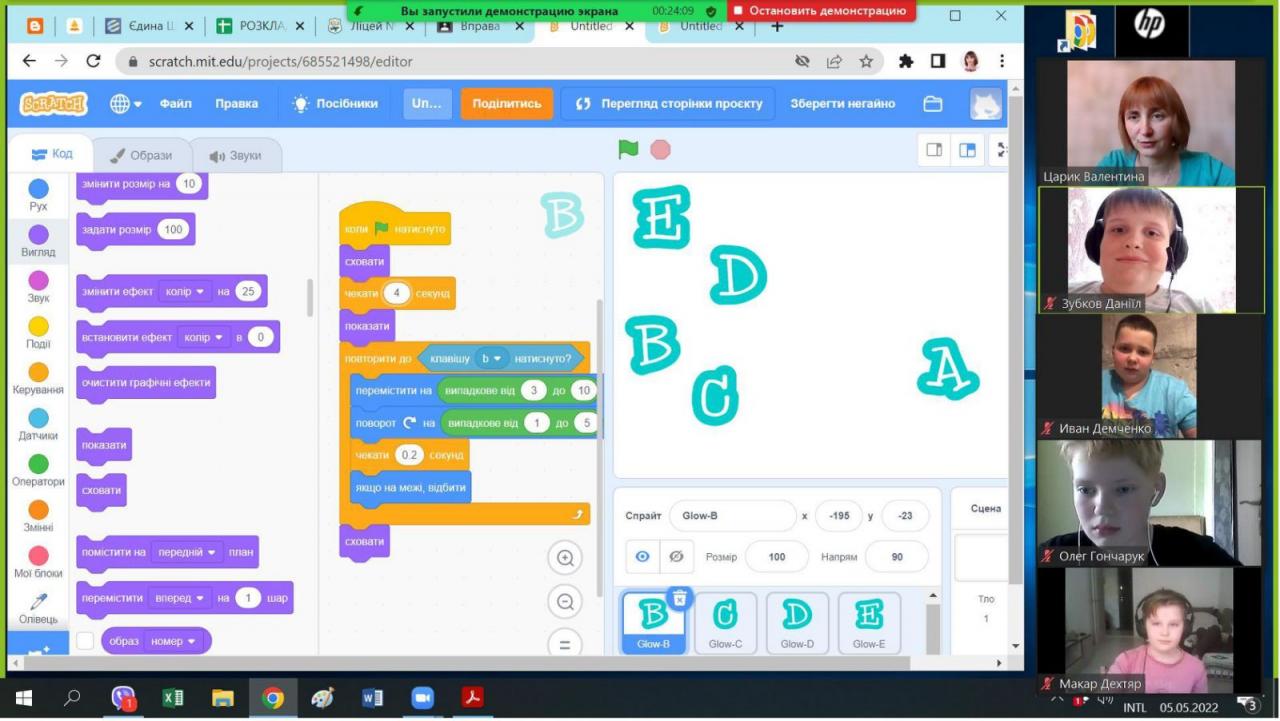Screen dimensions: 1280x721
Task: Show sprite using the eye icon
Action: click(x=643, y=557)
